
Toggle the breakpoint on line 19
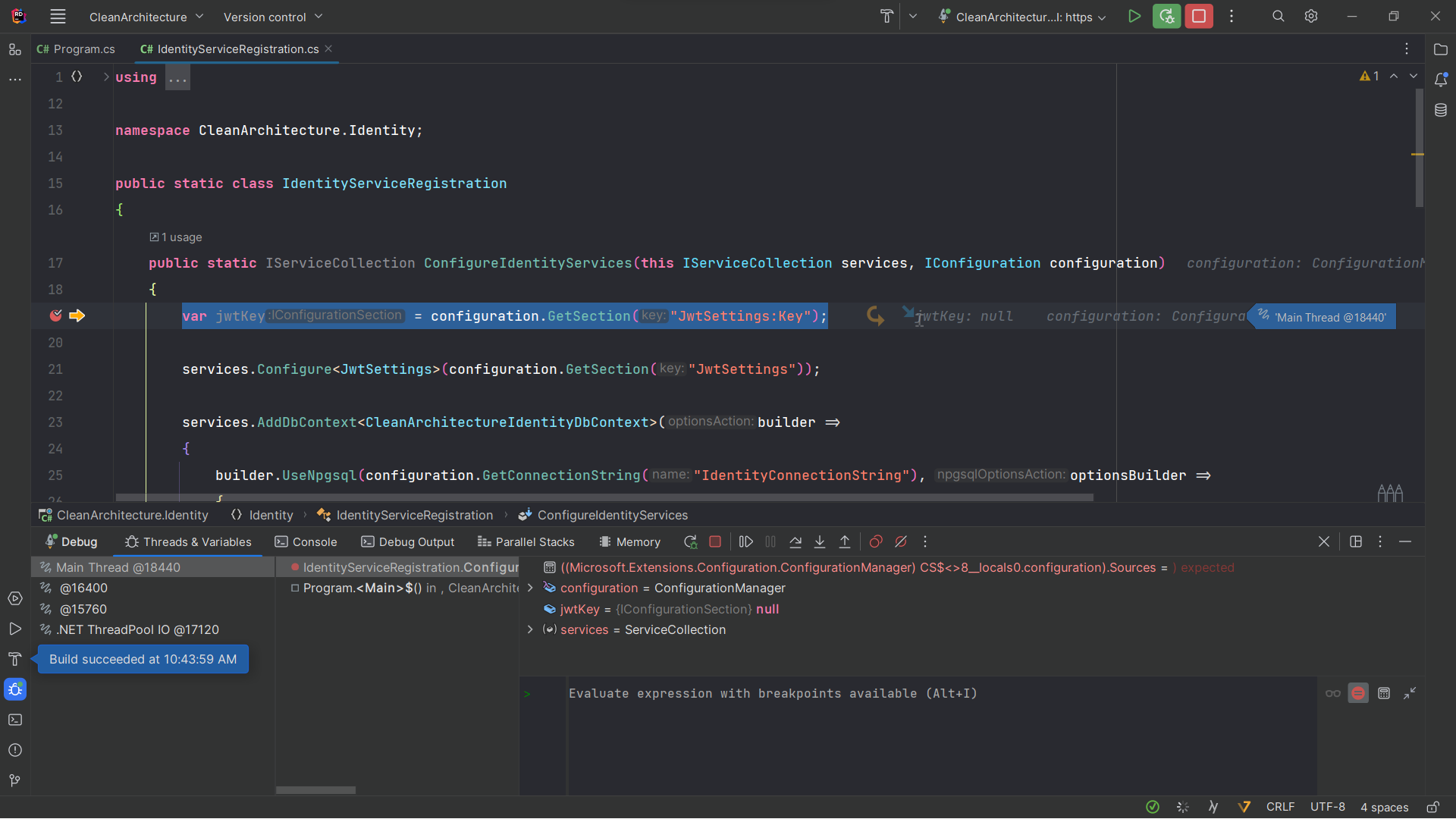point(56,316)
